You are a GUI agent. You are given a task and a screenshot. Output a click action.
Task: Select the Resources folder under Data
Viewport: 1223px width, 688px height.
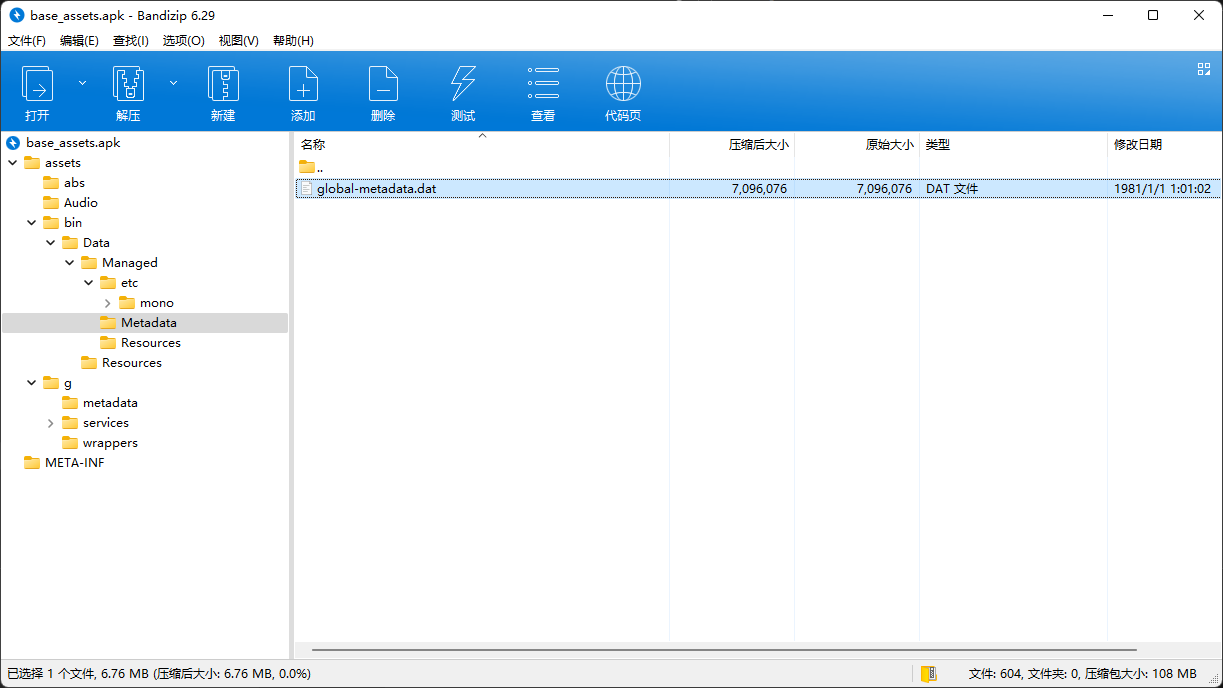click(x=132, y=363)
